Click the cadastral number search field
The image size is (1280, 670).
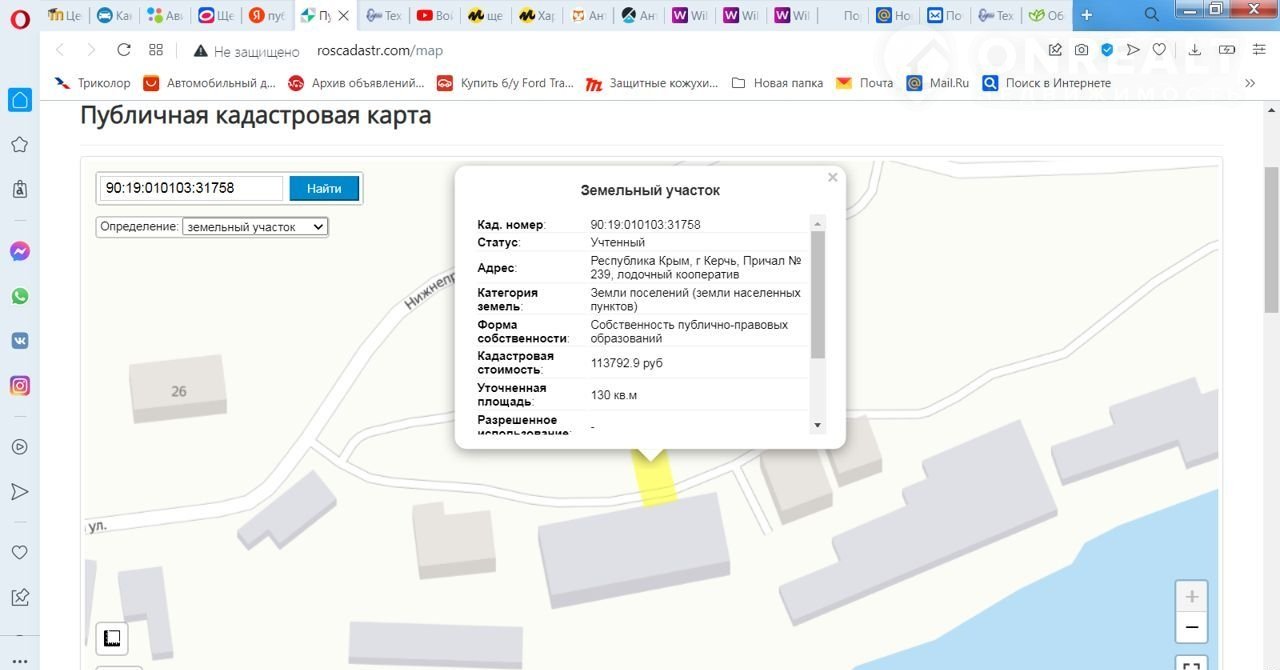click(x=191, y=188)
